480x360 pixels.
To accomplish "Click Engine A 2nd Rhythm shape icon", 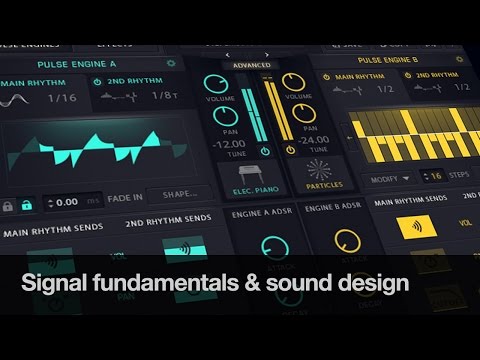I will pos(119,97).
